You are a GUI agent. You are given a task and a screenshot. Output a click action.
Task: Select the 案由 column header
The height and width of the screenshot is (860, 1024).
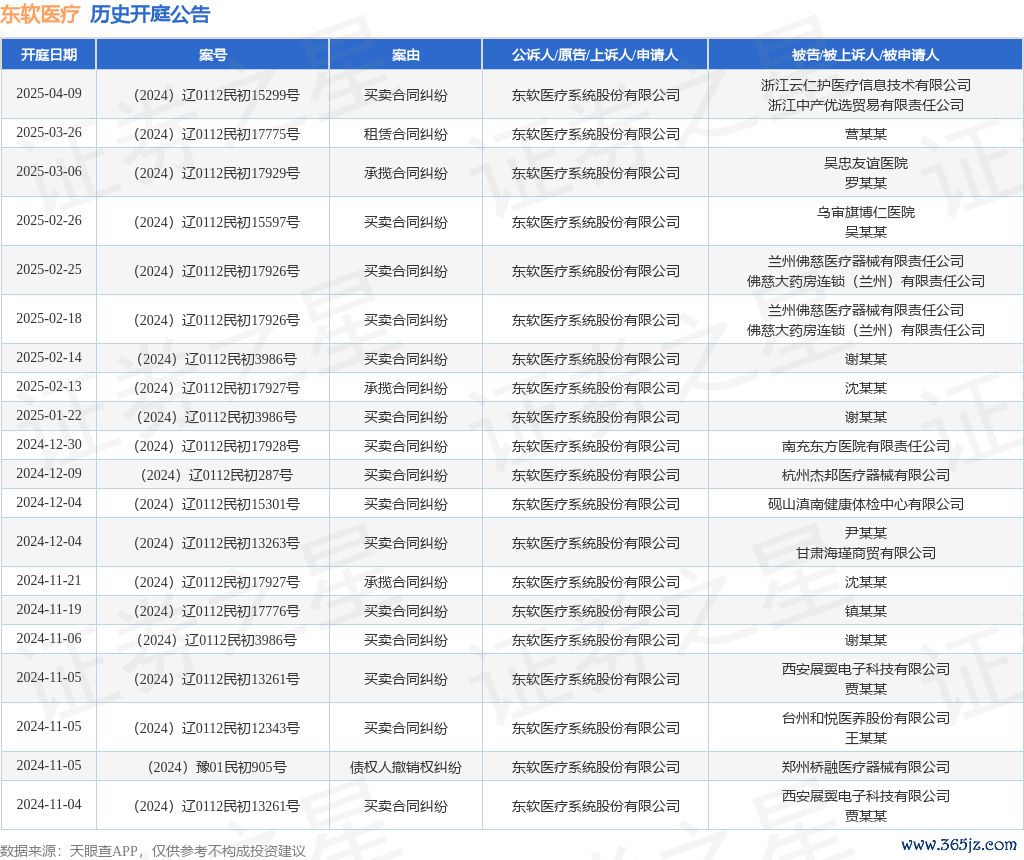406,55
